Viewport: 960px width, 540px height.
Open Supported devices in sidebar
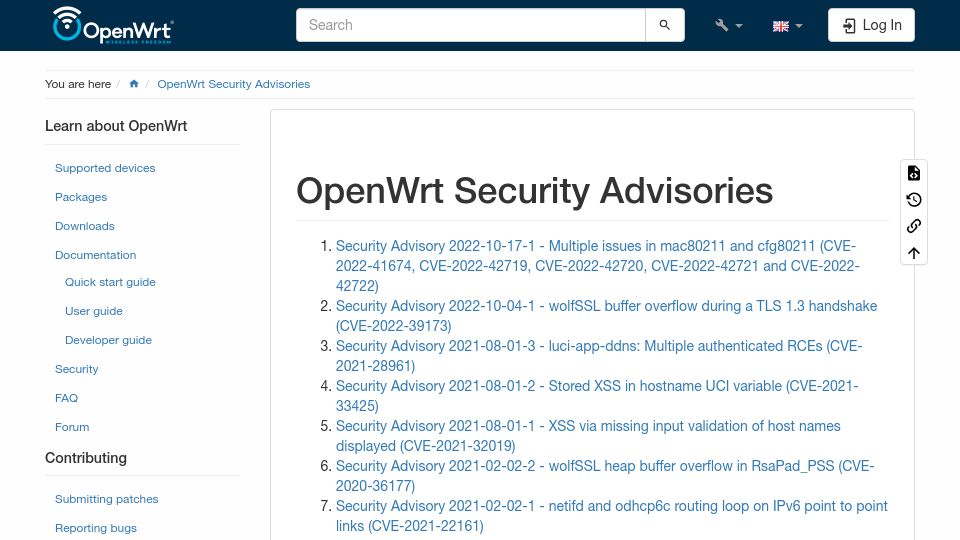click(x=105, y=168)
